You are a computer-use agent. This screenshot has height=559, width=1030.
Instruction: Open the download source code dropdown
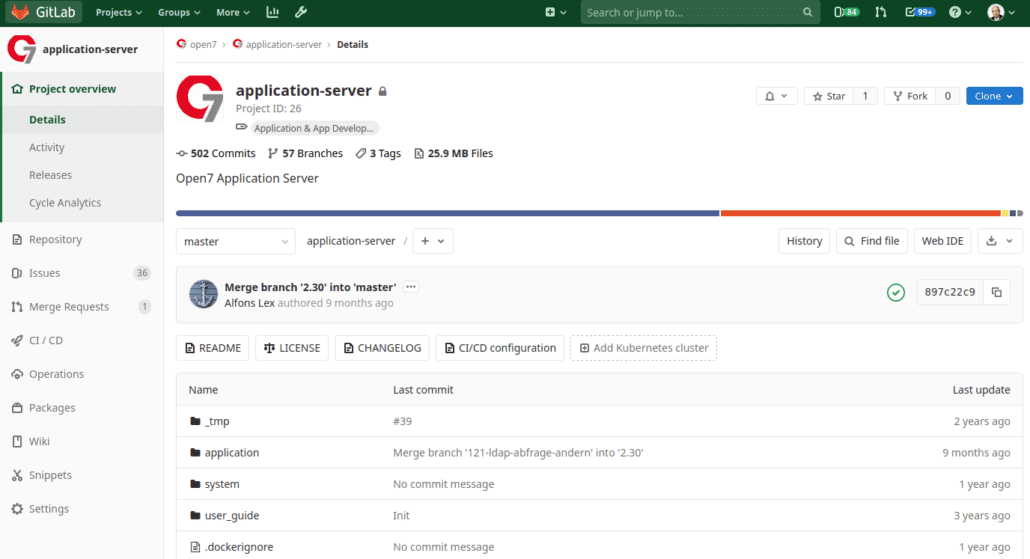click(1000, 241)
